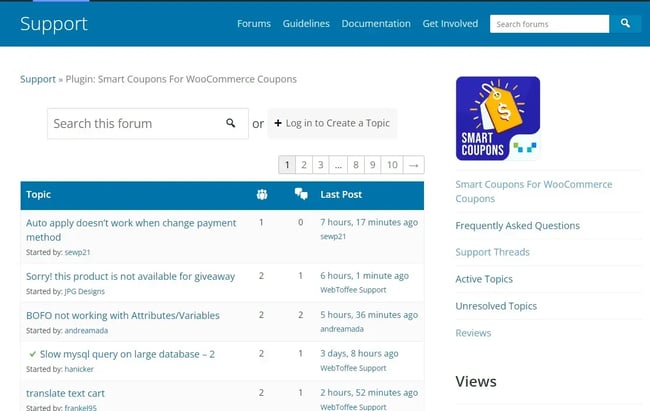The image size is (650, 411).
Task: Click the voices column people icon
Action: coord(261,194)
